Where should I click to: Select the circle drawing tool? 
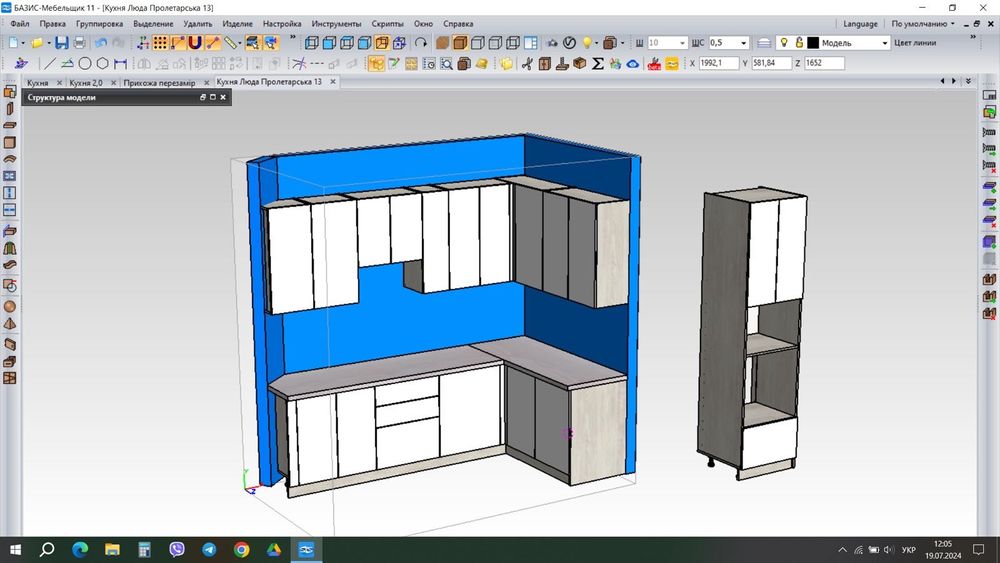(84, 63)
